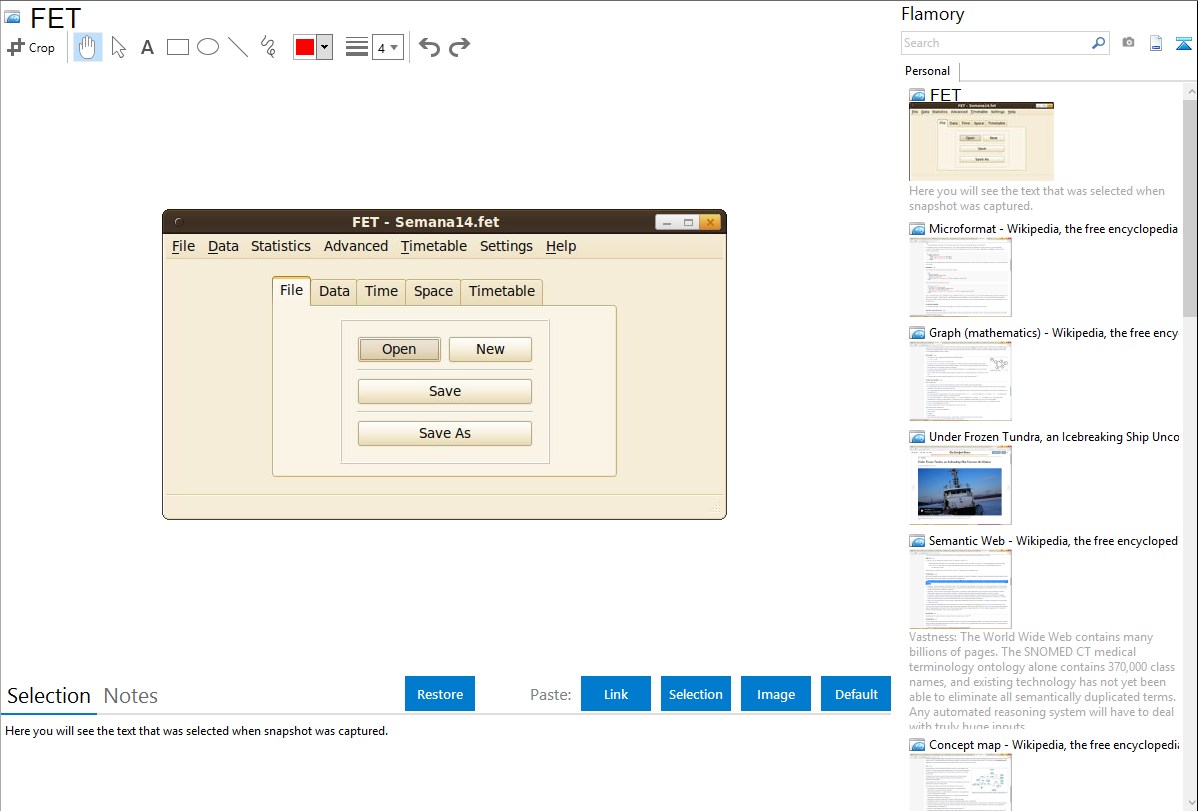The height and width of the screenshot is (811, 1198).
Task: Select the arrow pointer tool
Action: (x=118, y=47)
